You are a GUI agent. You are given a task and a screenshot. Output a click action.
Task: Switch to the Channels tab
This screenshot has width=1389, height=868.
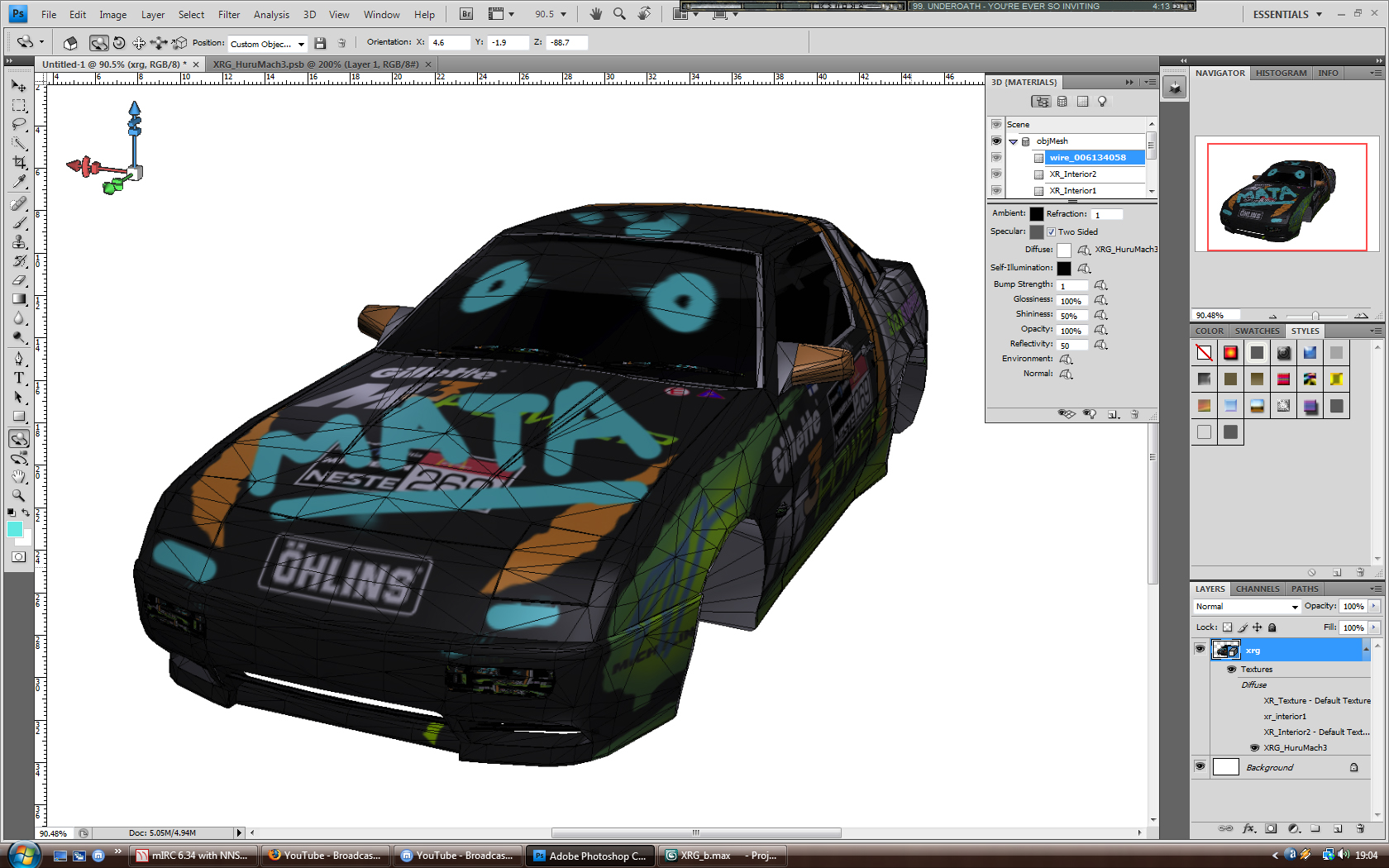point(1257,589)
